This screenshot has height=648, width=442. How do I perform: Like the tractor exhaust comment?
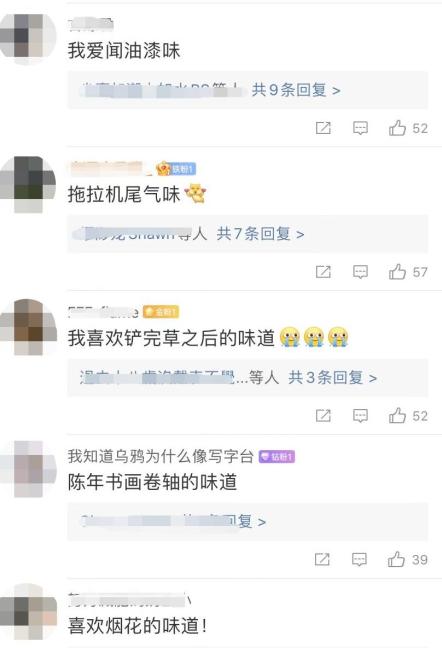point(397,272)
